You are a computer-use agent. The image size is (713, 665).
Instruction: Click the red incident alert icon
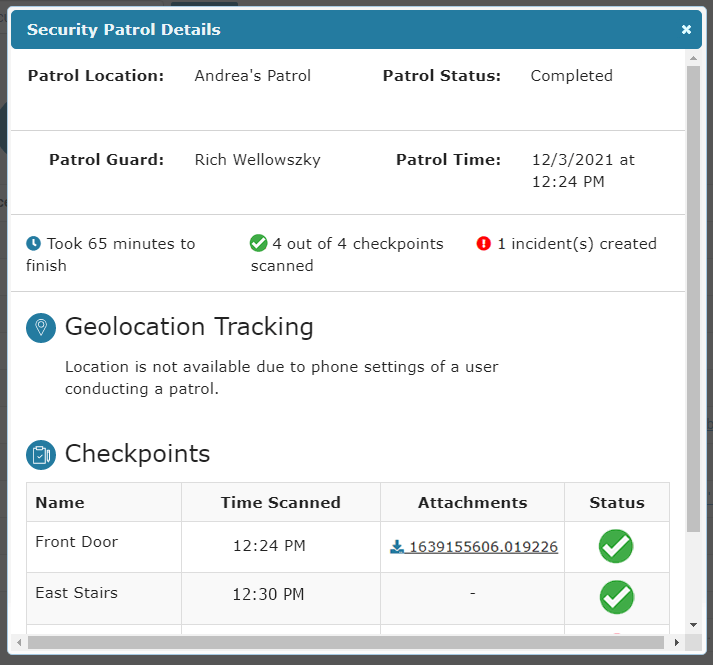pos(484,244)
